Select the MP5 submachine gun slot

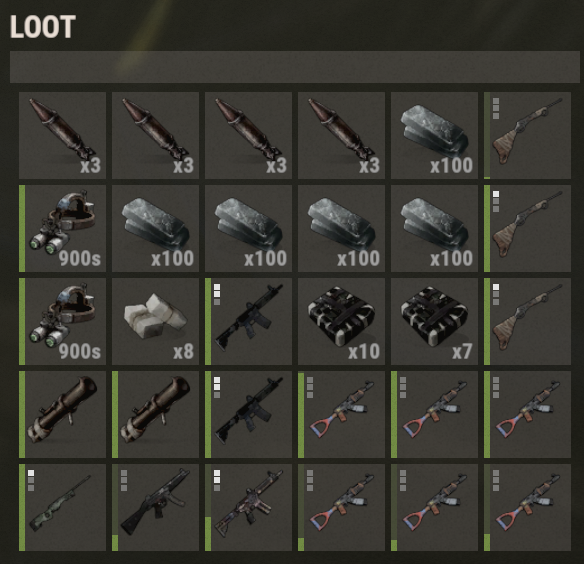click(155, 507)
